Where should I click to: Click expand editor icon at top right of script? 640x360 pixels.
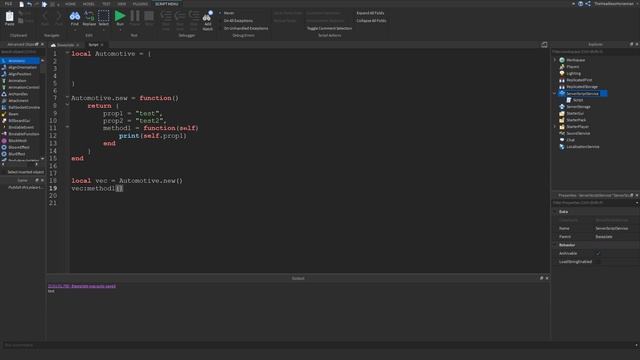[x=544, y=44]
